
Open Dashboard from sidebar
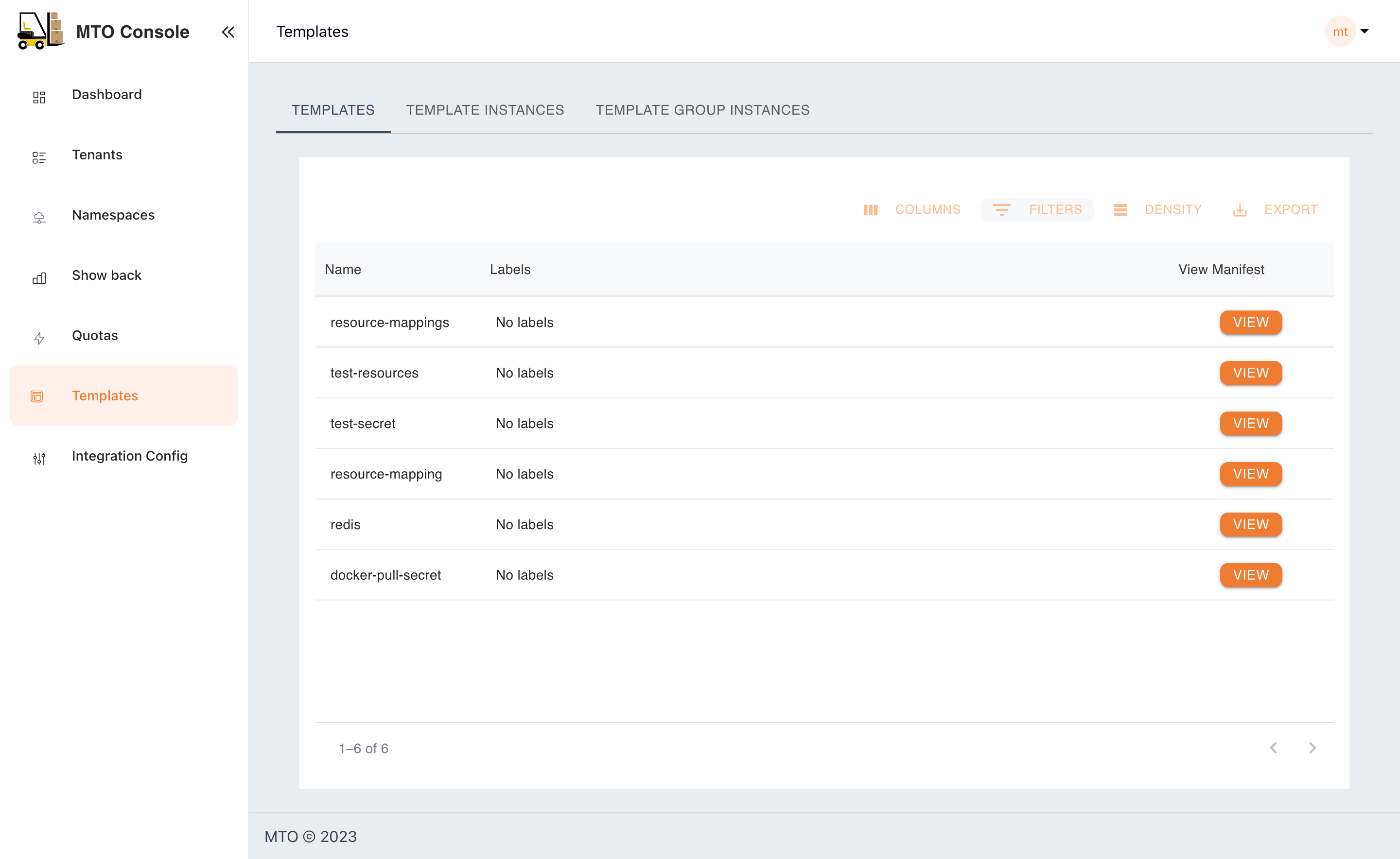[x=124, y=94]
